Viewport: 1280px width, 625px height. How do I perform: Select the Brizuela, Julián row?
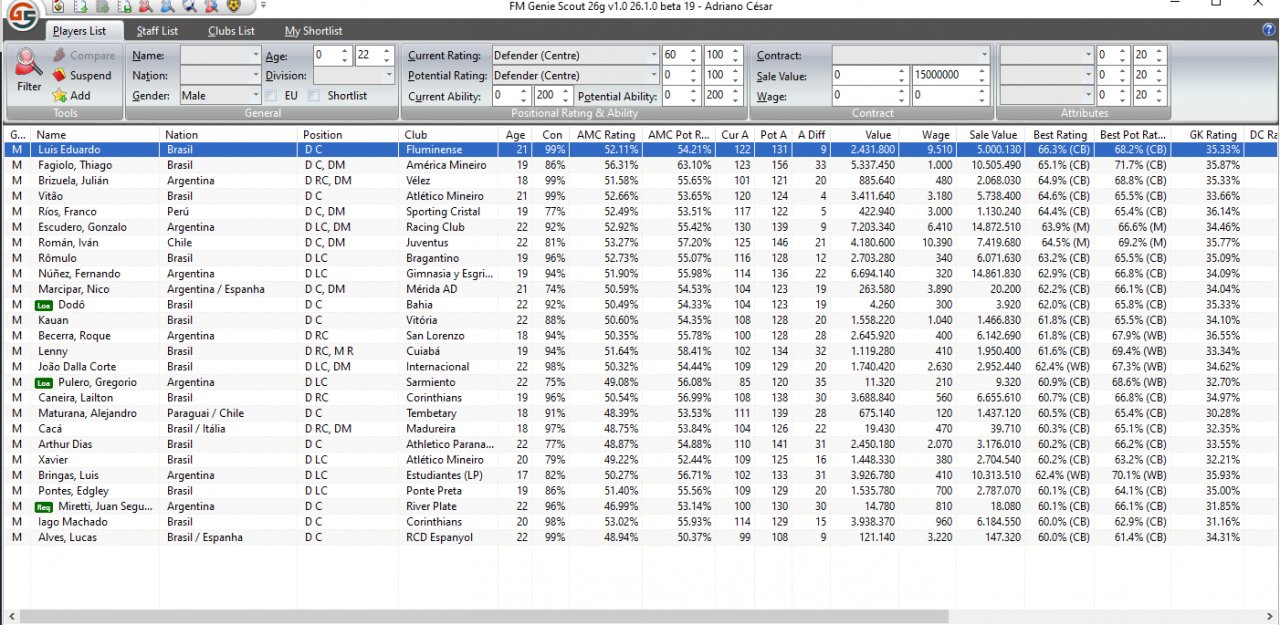tap(640, 181)
